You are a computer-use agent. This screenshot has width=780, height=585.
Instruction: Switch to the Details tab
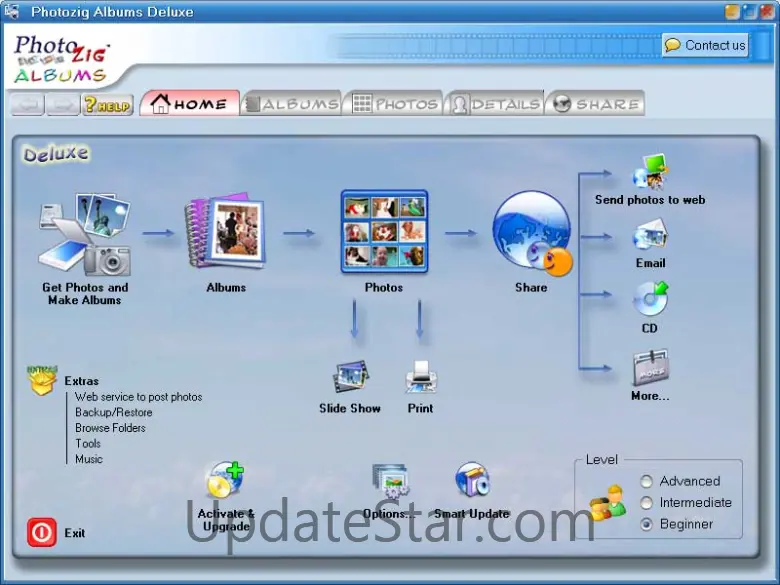[495, 103]
